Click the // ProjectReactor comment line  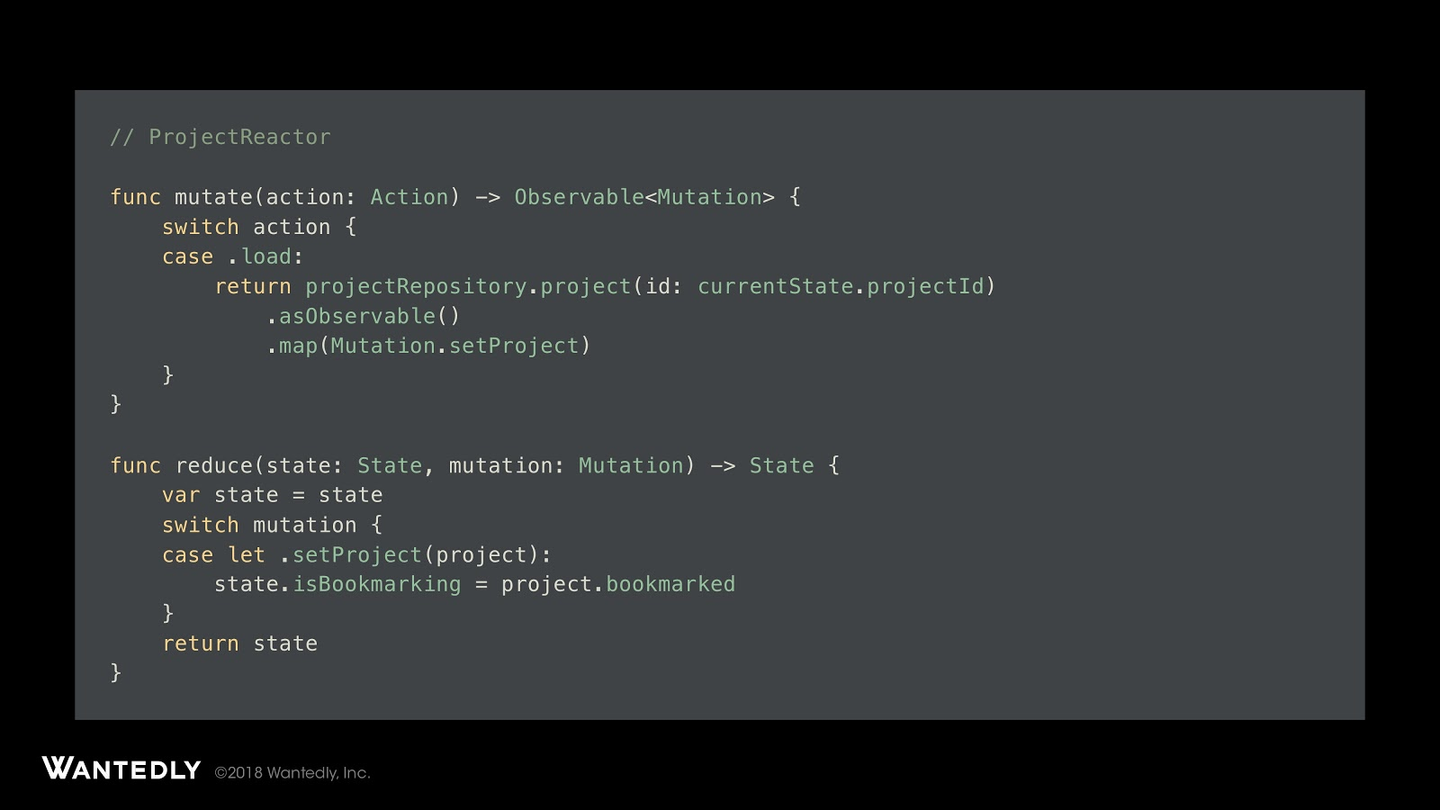pyautogui.click(x=220, y=137)
